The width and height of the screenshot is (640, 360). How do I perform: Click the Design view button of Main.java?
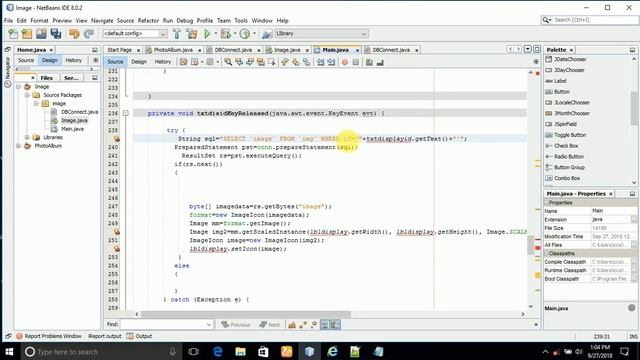click(139, 62)
